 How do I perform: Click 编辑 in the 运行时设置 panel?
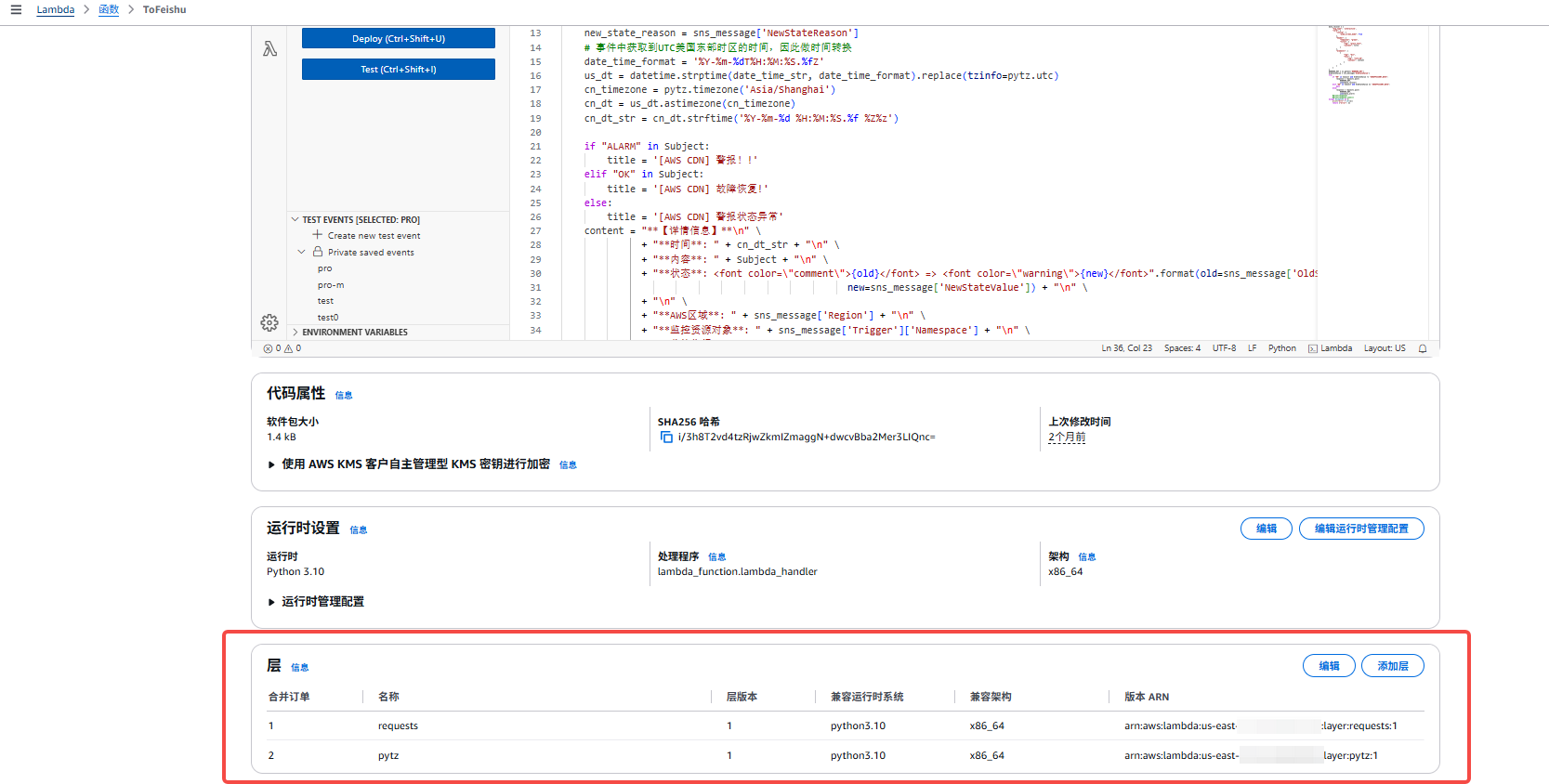(x=1267, y=529)
